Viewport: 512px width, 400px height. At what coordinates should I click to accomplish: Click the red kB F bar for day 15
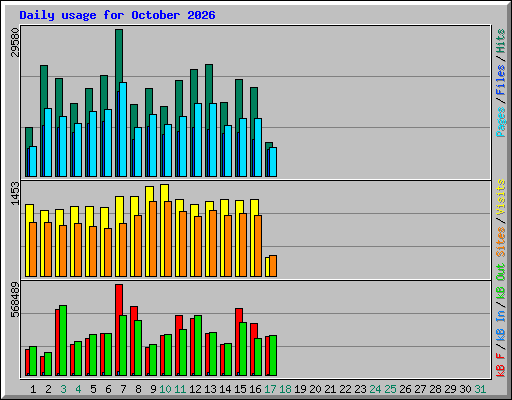239,315
